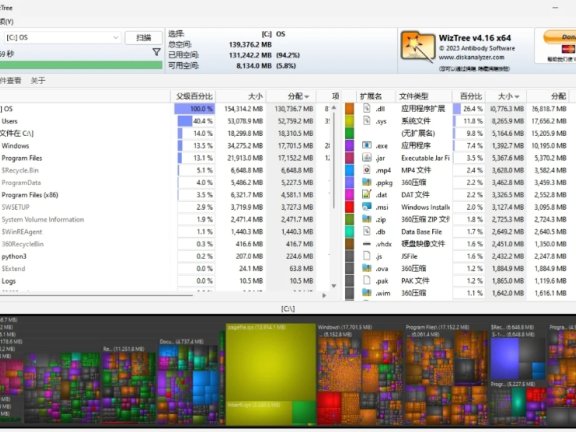The height and width of the screenshot is (432, 576).
Task: Click the large blue block in $Recycle treemap
Action: pos(505,358)
